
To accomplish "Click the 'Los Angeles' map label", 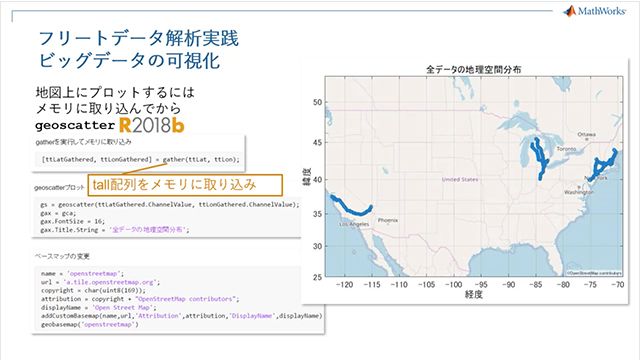I will (x=354, y=224).
